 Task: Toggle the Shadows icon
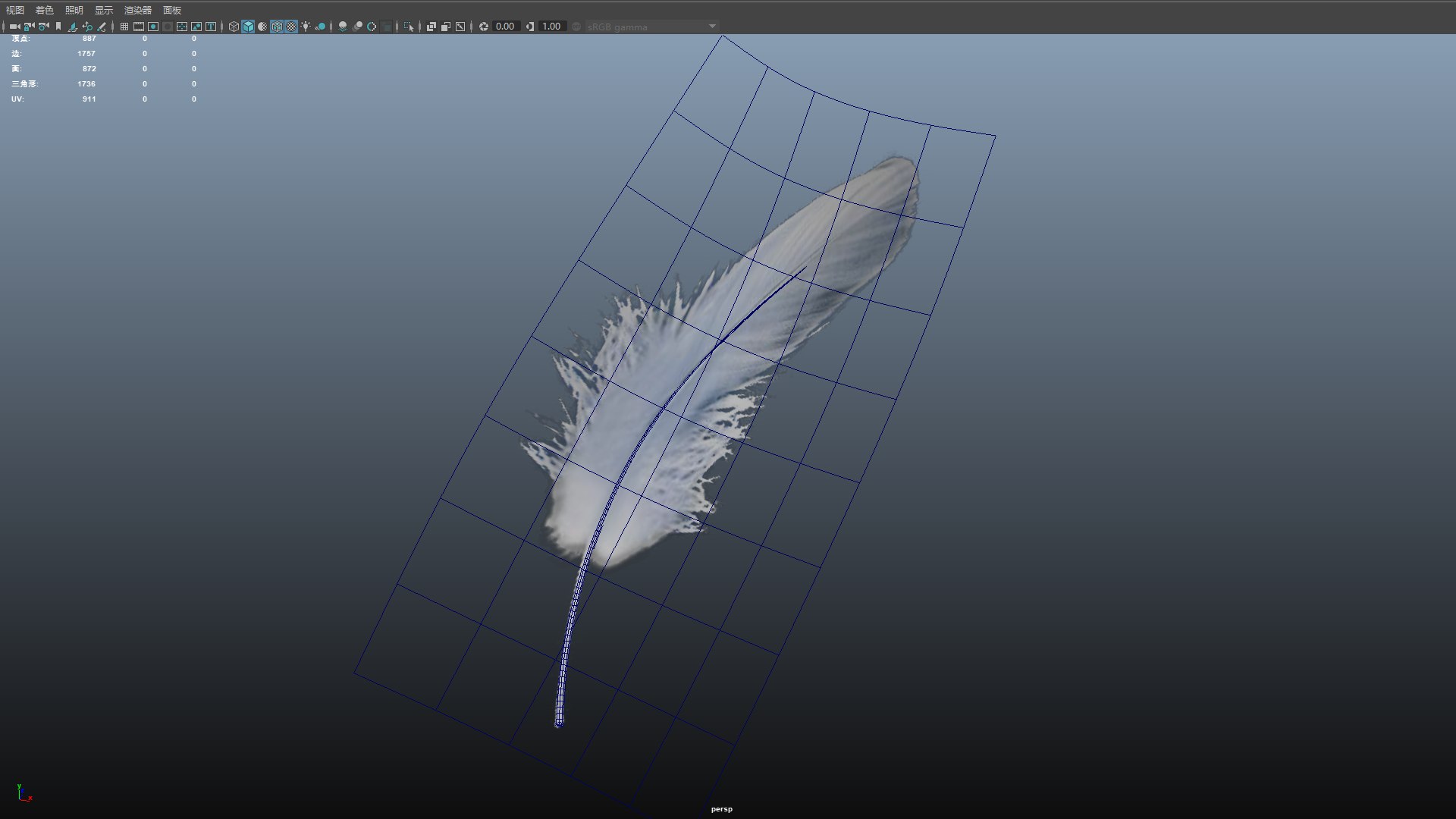point(321,27)
